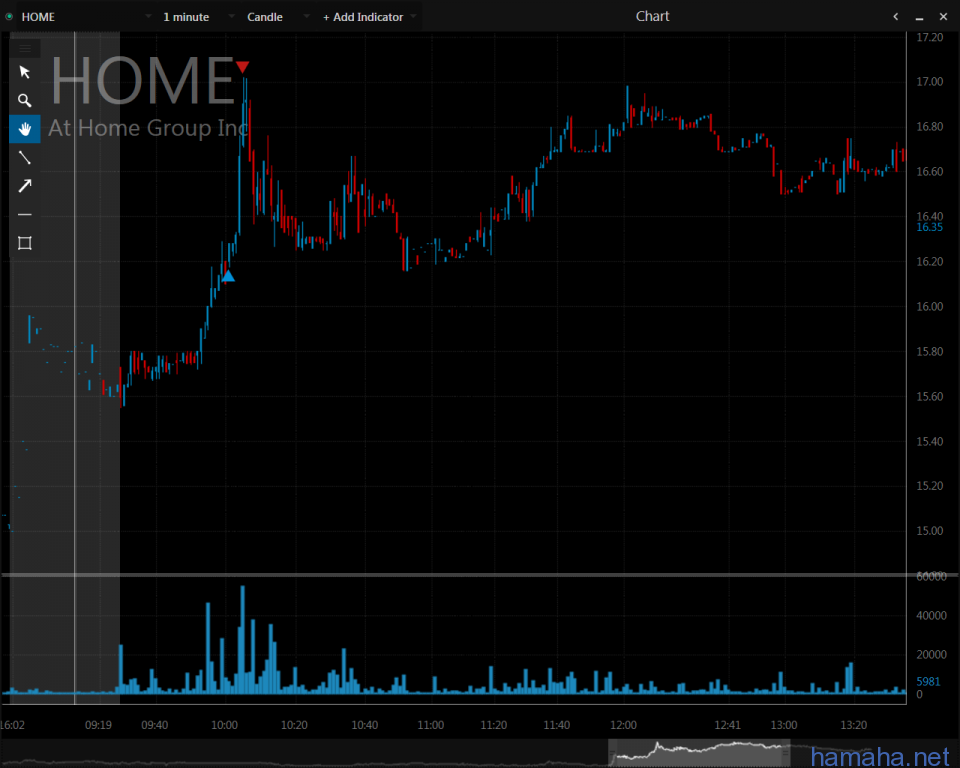This screenshot has height=768, width=960.
Task: Open the 1 minute timeframe dropdown
Action: [x=231, y=17]
